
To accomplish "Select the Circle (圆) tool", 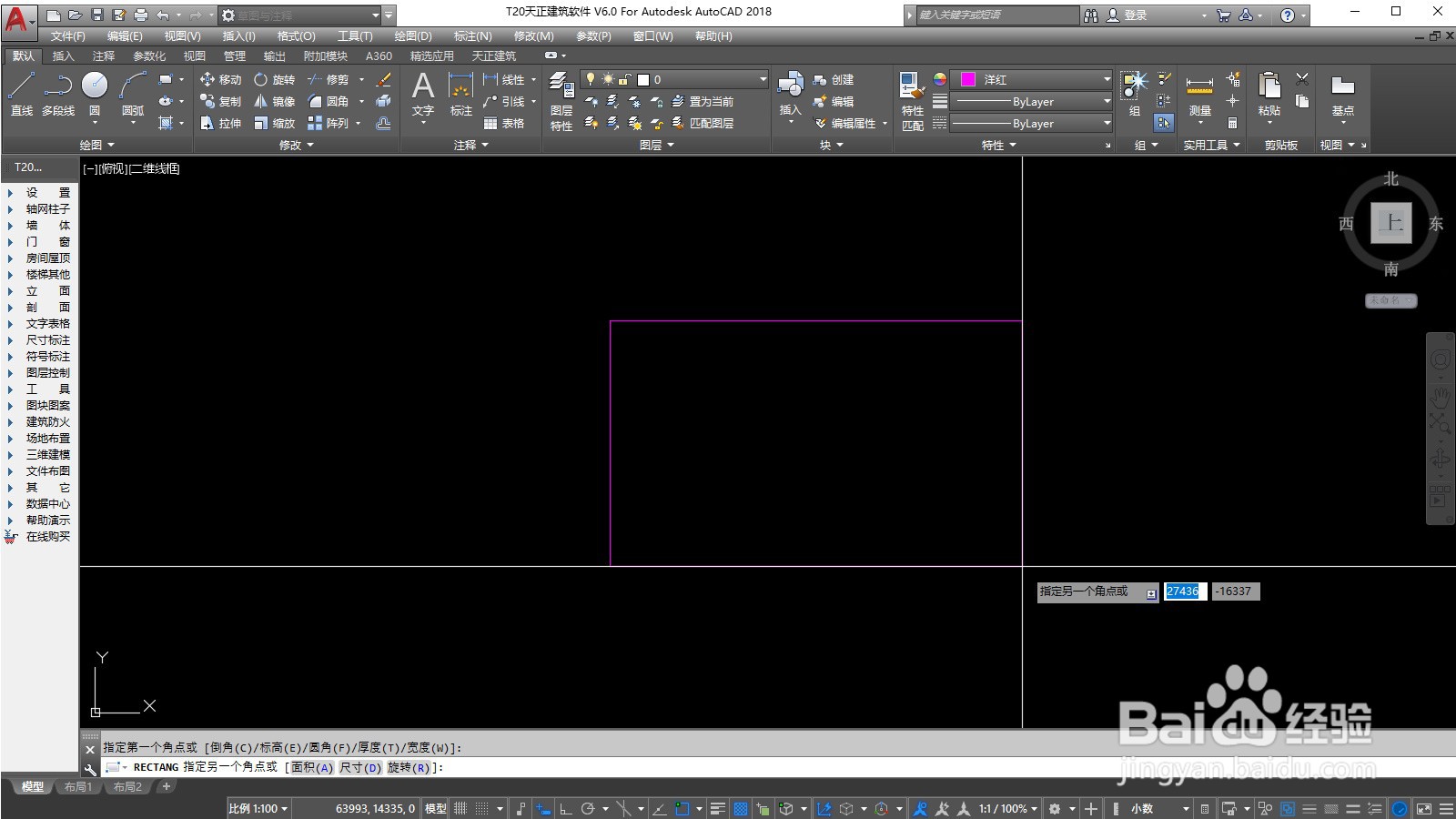I will click(95, 96).
